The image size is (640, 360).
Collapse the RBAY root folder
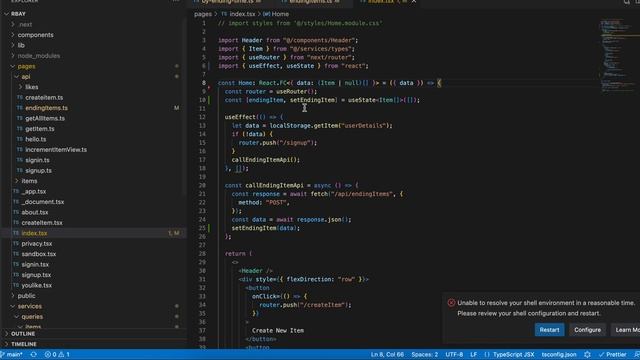18,14
